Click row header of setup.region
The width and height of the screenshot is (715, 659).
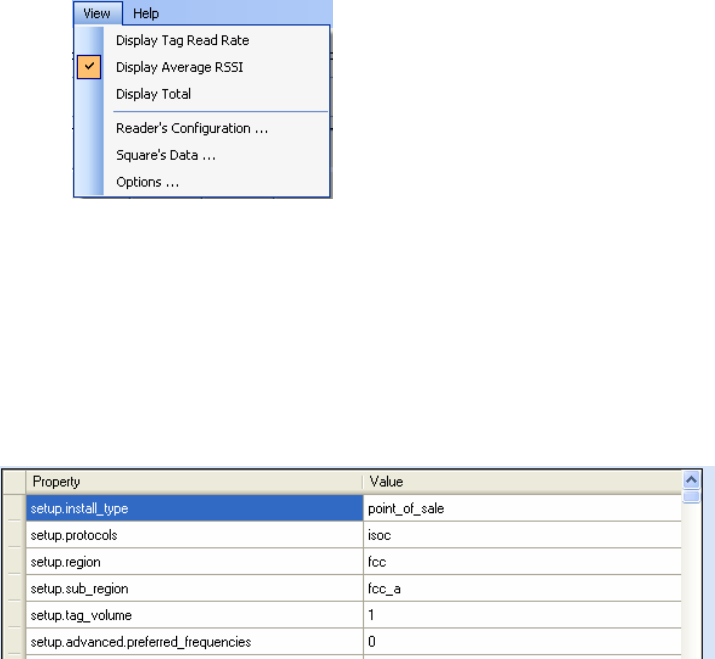[14, 562]
